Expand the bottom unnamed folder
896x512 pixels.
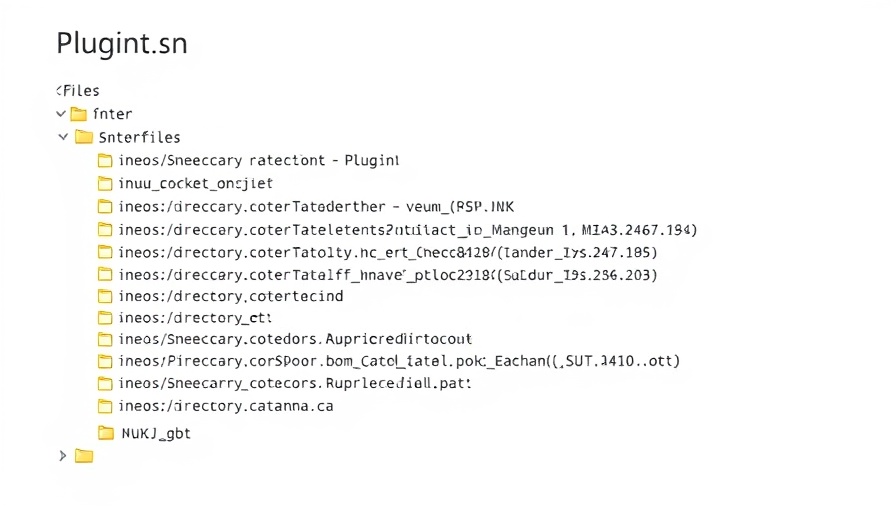point(63,456)
